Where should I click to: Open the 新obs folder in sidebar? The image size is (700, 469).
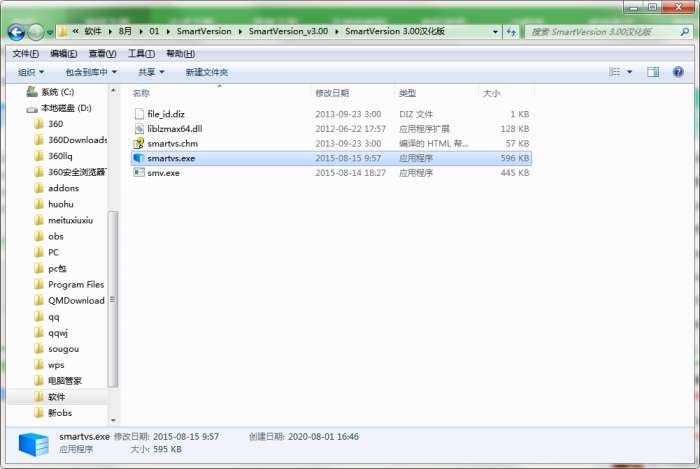click(x=60, y=413)
